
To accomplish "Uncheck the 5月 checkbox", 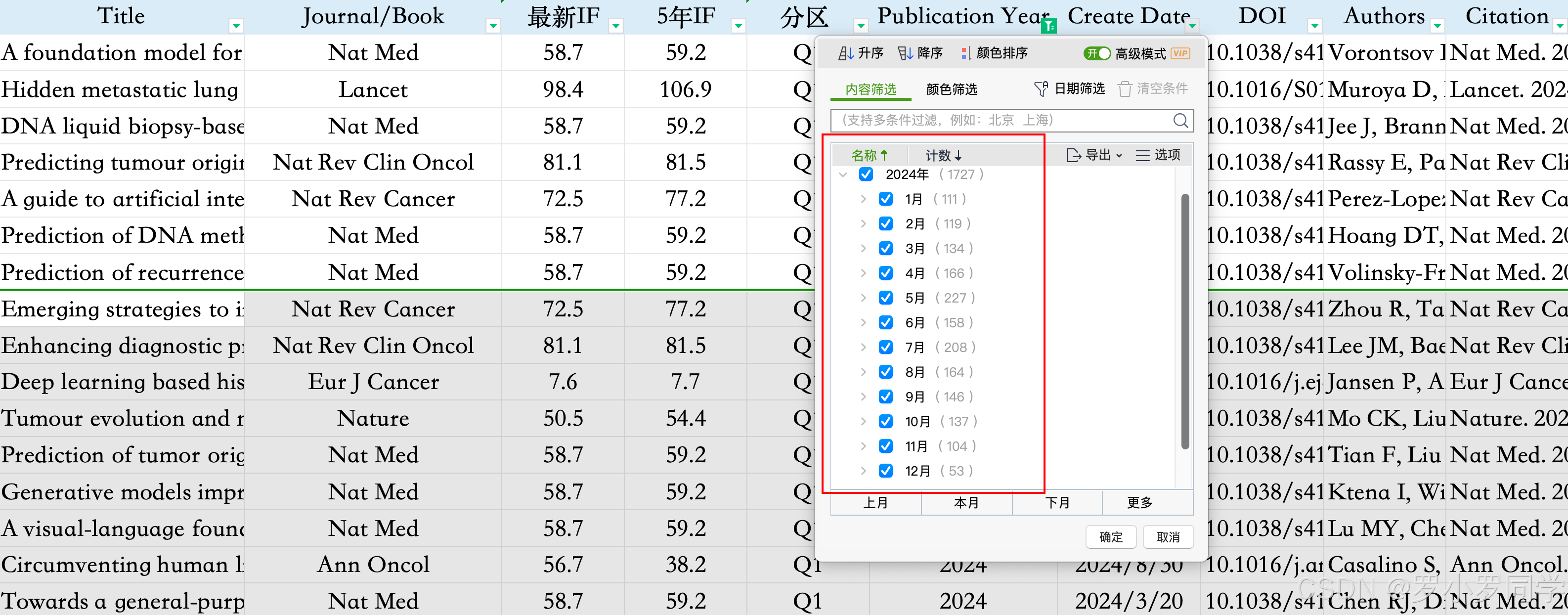I will pyautogui.click(x=886, y=298).
